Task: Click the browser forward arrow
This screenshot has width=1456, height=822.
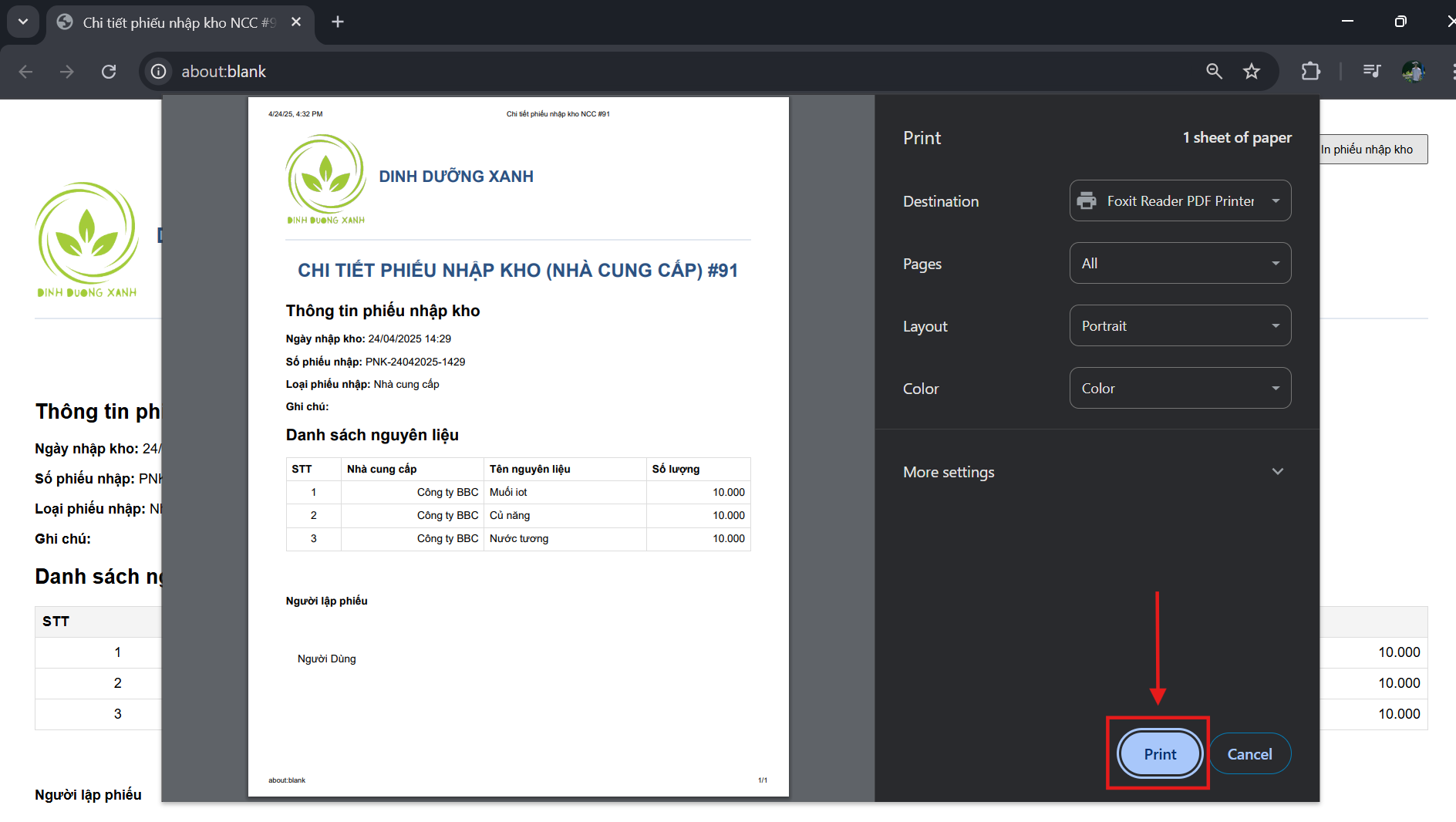Action: pyautogui.click(x=67, y=72)
